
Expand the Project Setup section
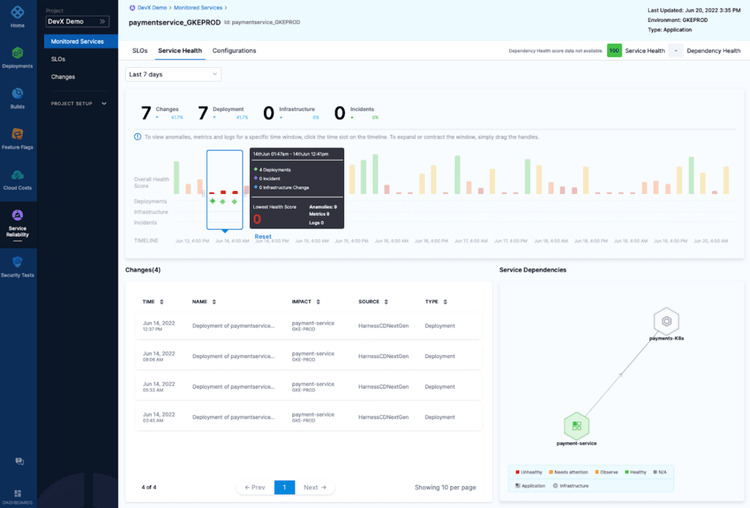click(79, 103)
